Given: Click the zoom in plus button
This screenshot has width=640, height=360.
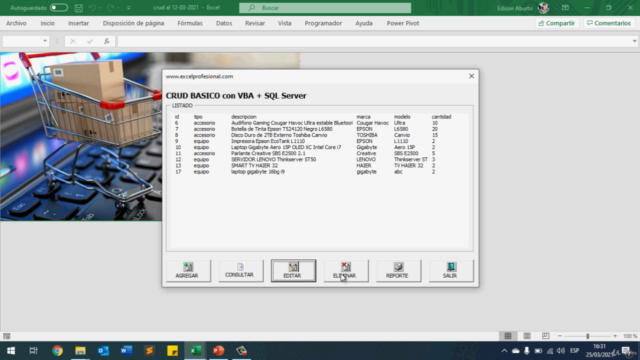Looking at the screenshot, I should [615, 336].
